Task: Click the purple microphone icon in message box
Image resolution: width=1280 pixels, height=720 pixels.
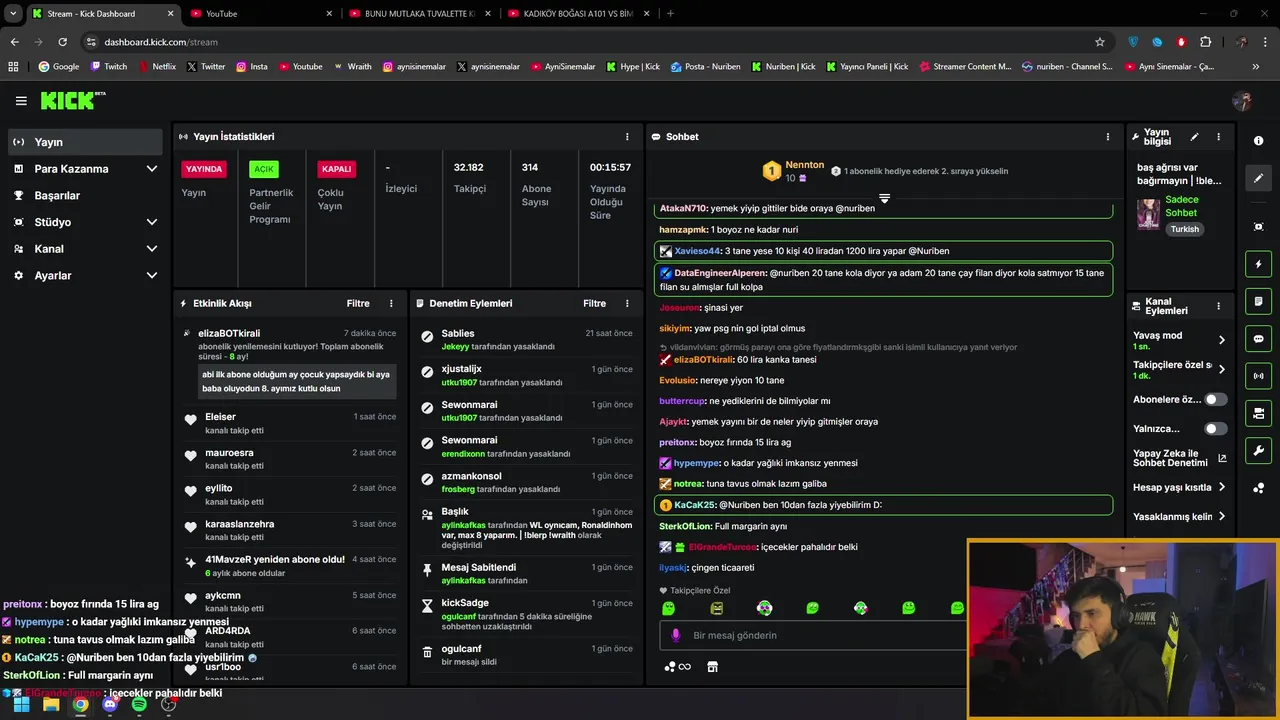Action: pyautogui.click(x=676, y=635)
